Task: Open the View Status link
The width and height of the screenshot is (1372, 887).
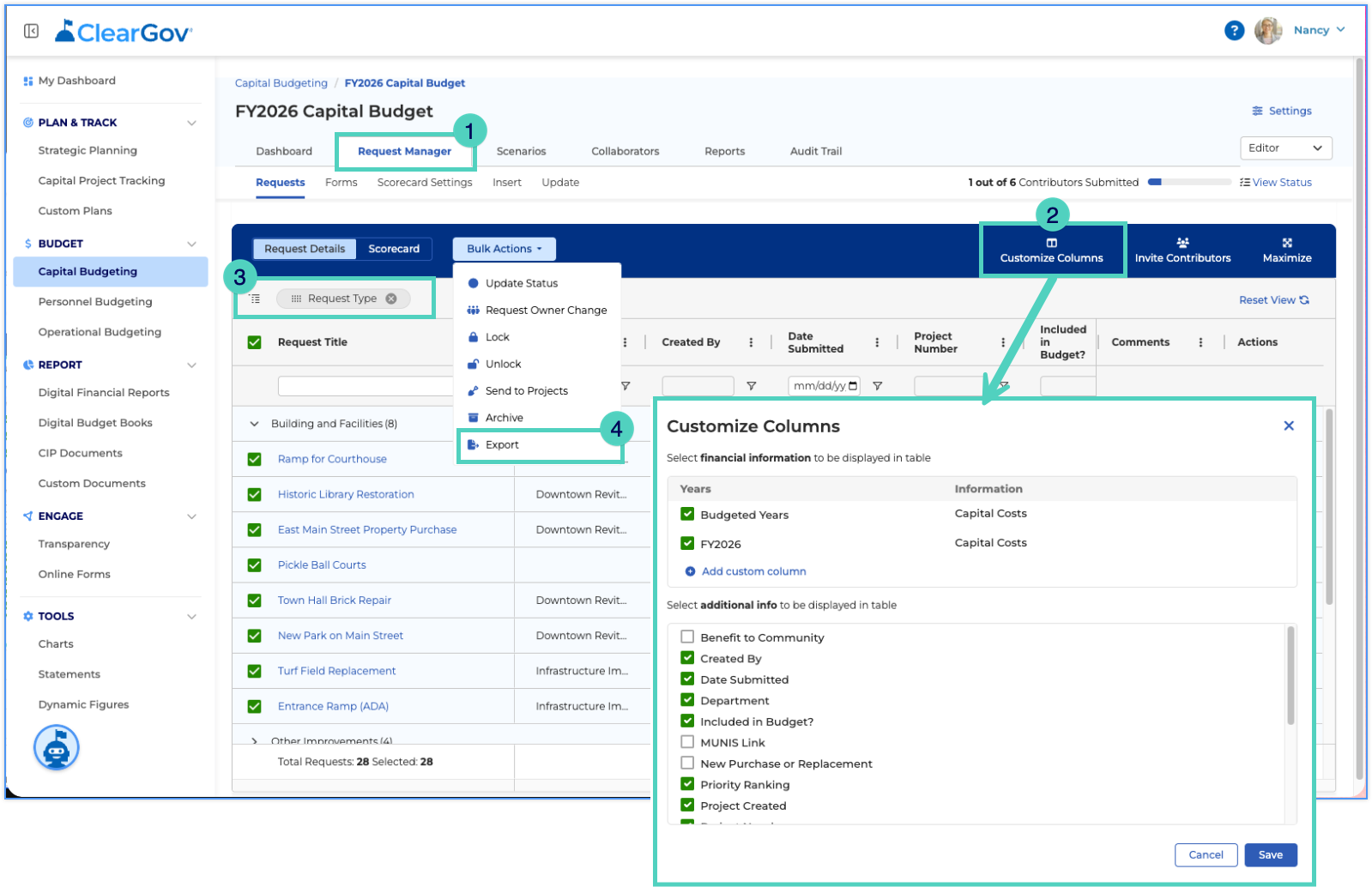Action: pos(1276,183)
